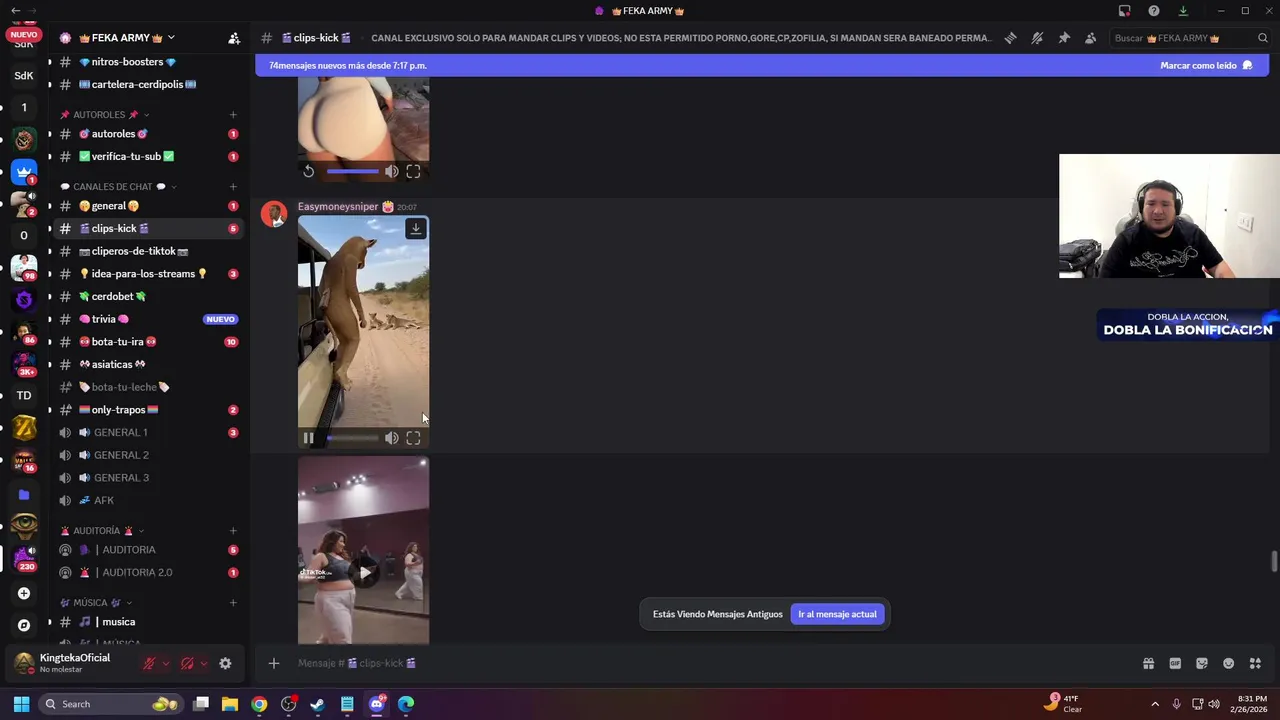1280x720 pixels.
Task: Click Ir al mensaje actual button
Action: click(x=837, y=614)
